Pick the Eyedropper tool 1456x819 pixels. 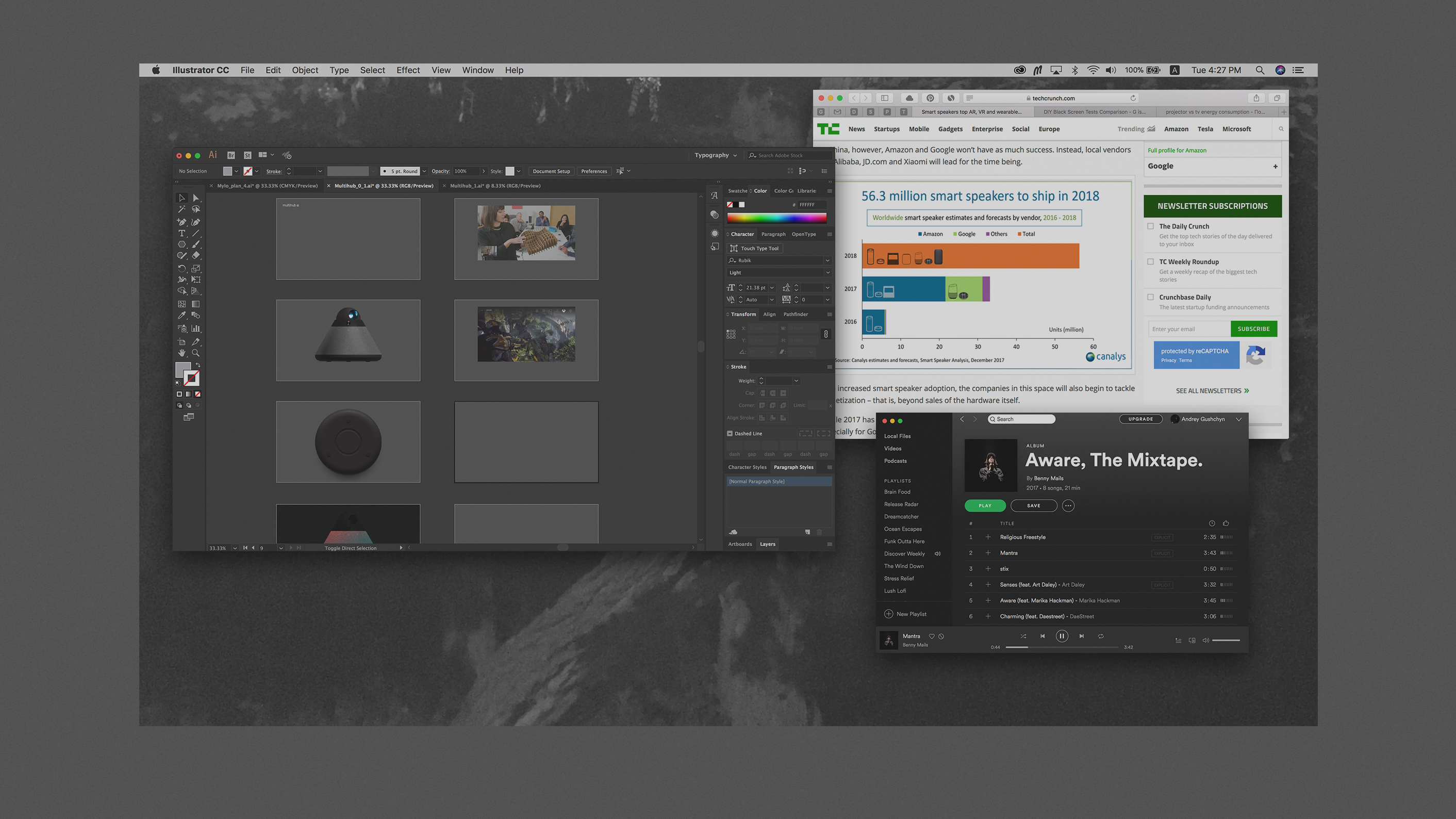click(181, 316)
